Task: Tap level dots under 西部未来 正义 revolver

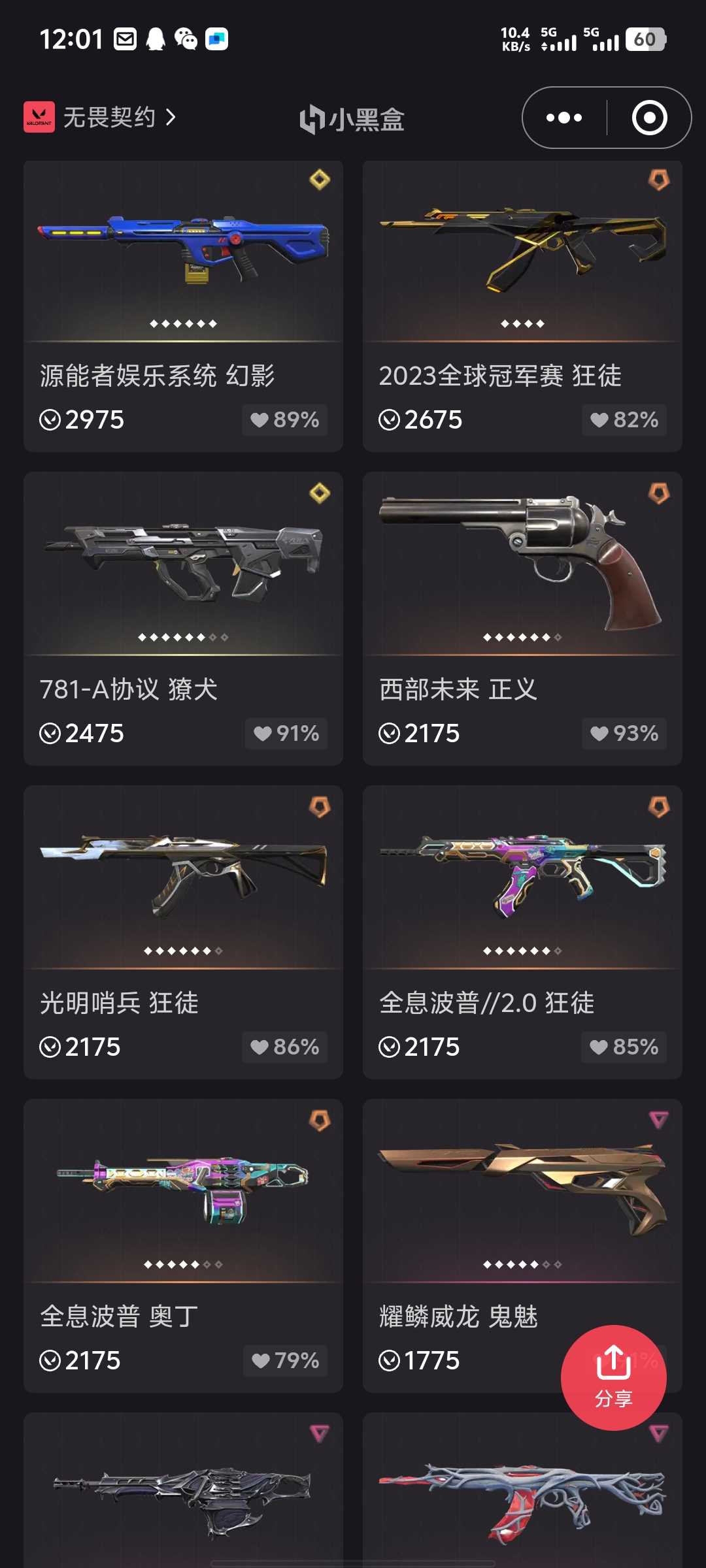Action: (522, 637)
